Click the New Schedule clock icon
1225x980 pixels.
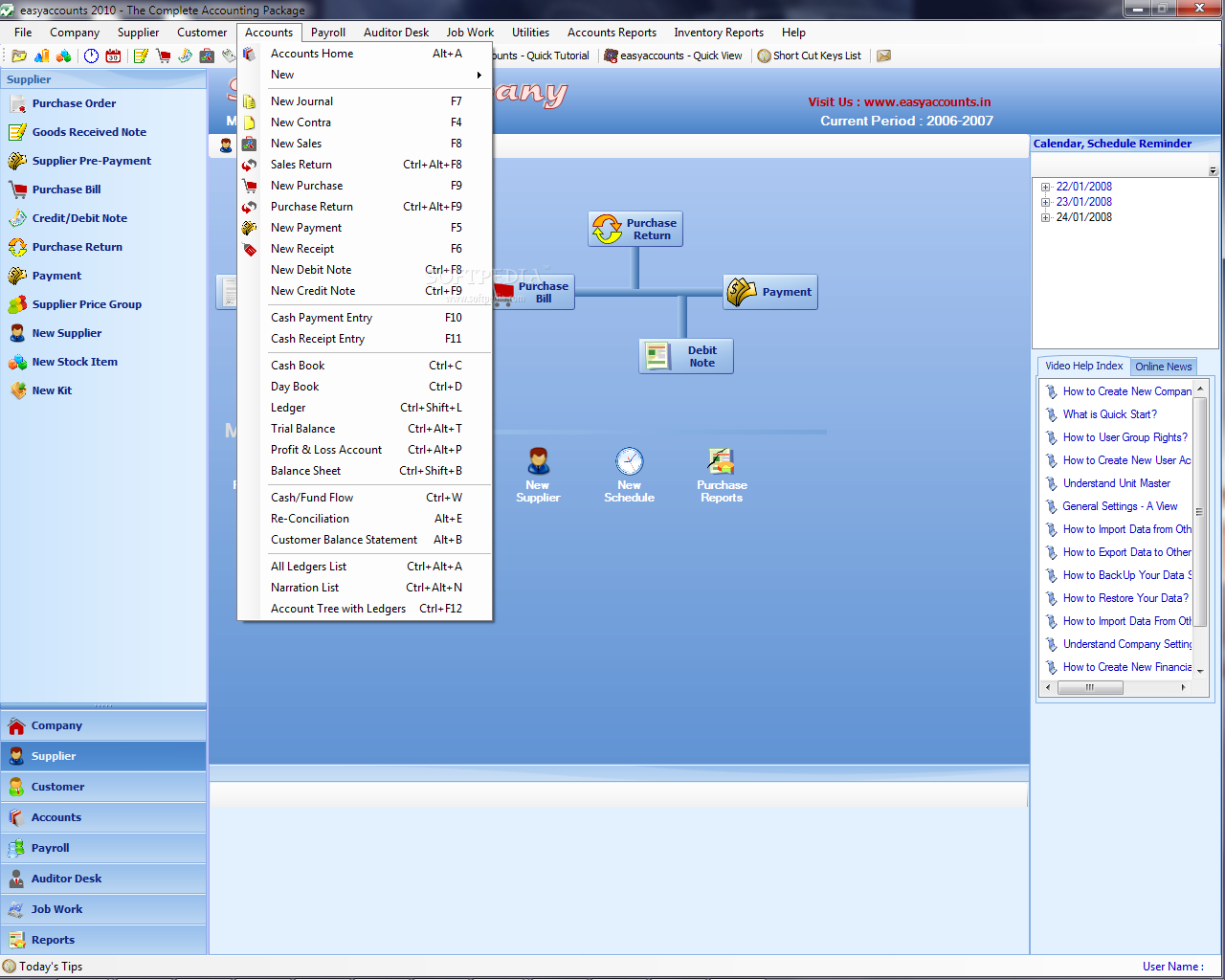click(x=630, y=475)
